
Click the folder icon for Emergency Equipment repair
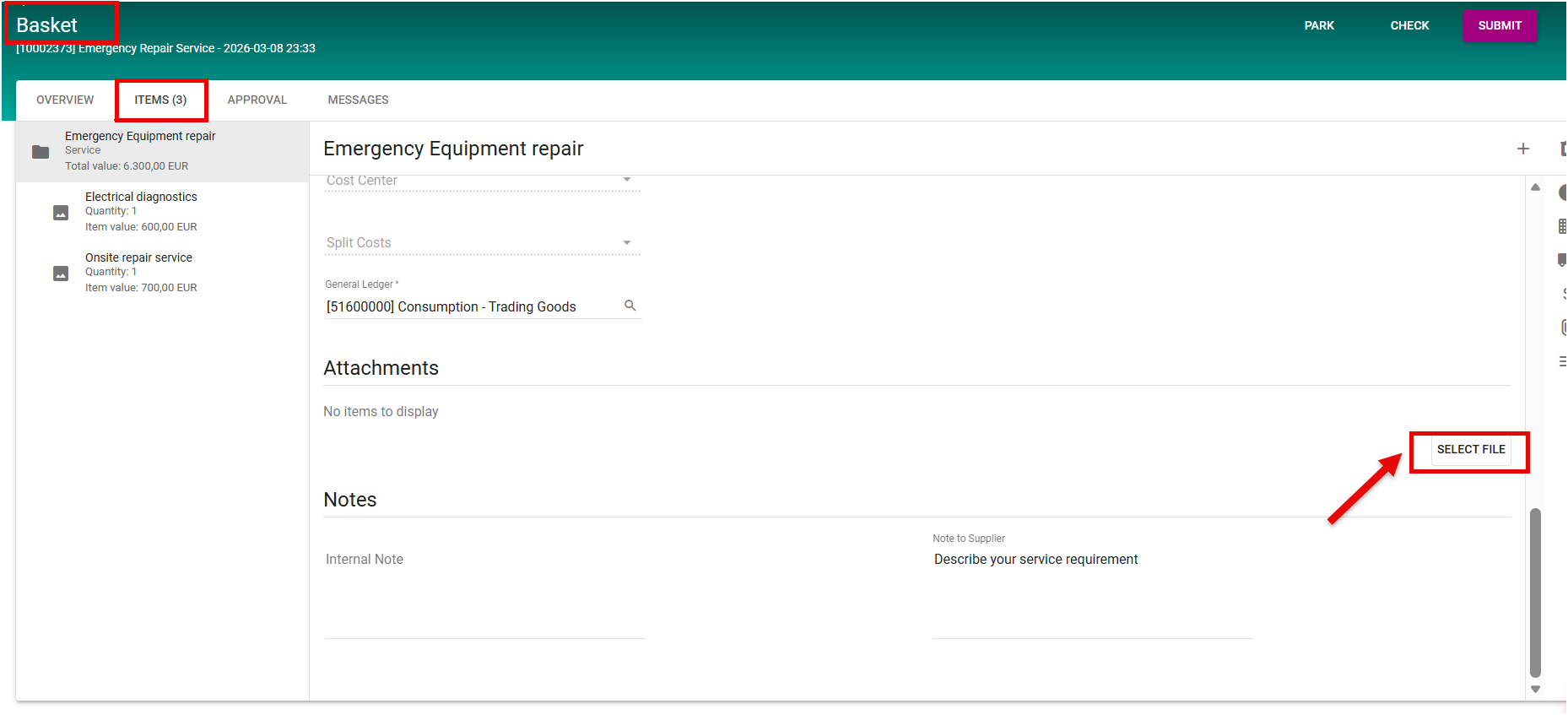pyautogui.click(x=41, y=152)
